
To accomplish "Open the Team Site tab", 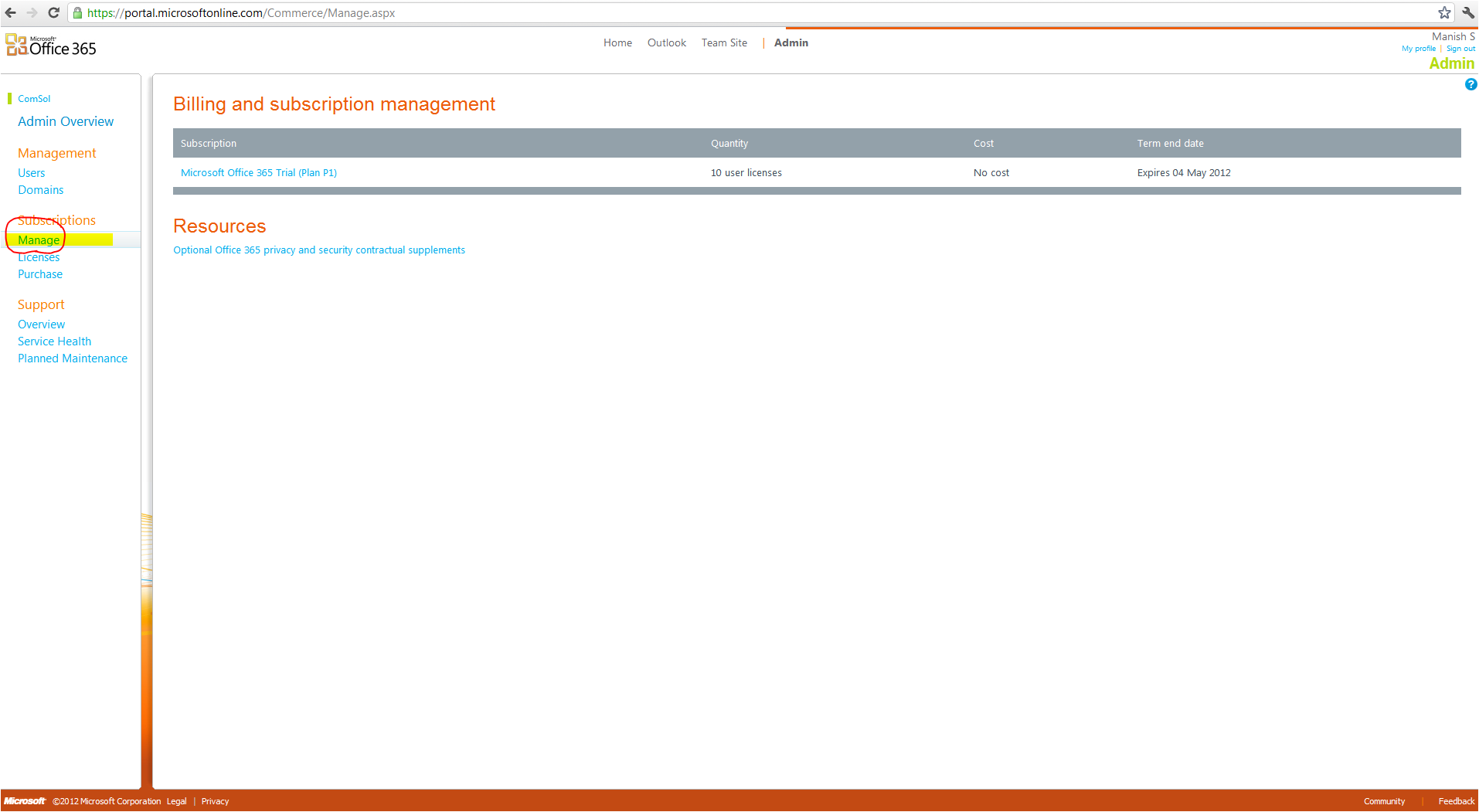I will point(724,42).
